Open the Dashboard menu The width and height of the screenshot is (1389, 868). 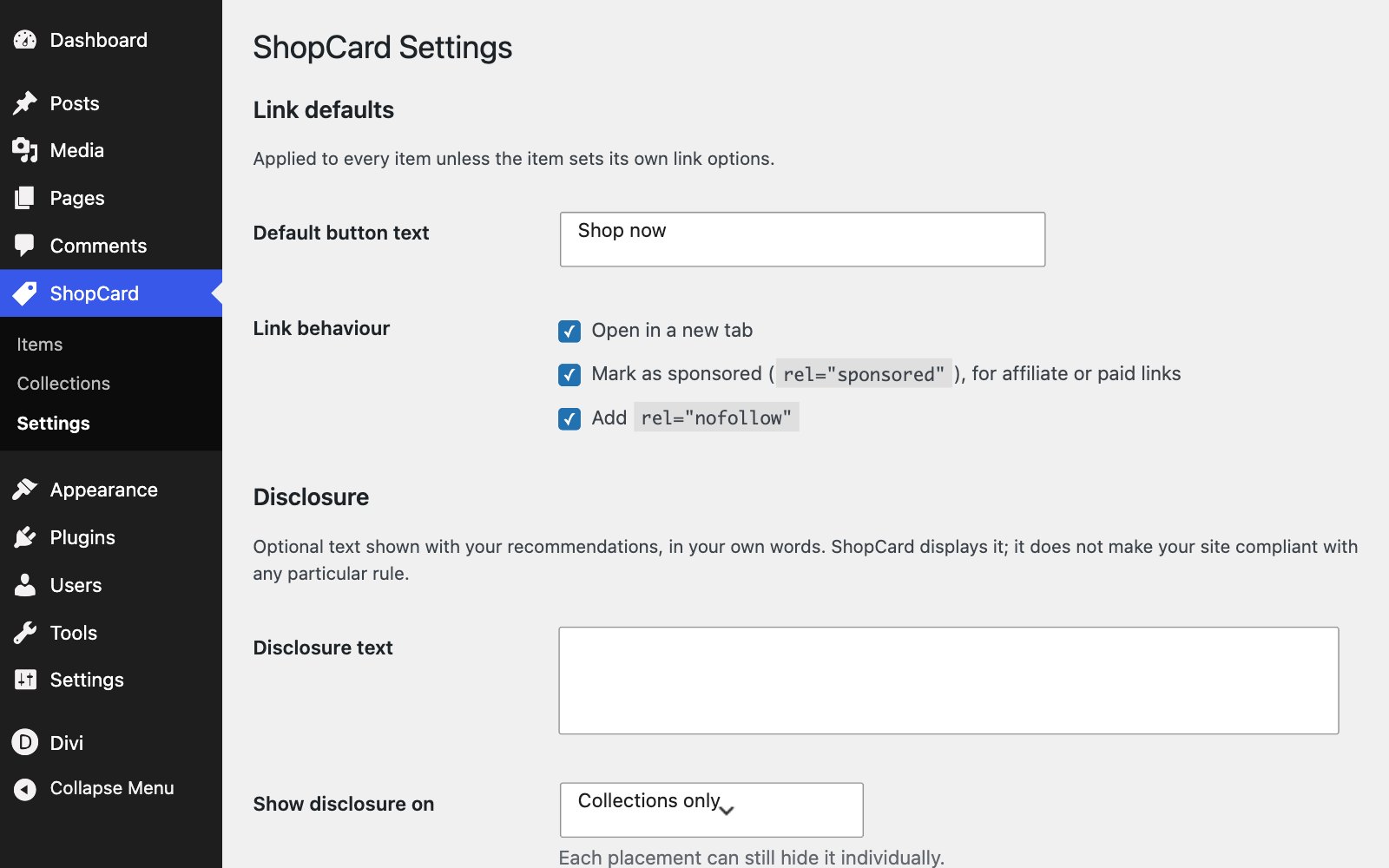pyautogui.click(x=111, y=40)
